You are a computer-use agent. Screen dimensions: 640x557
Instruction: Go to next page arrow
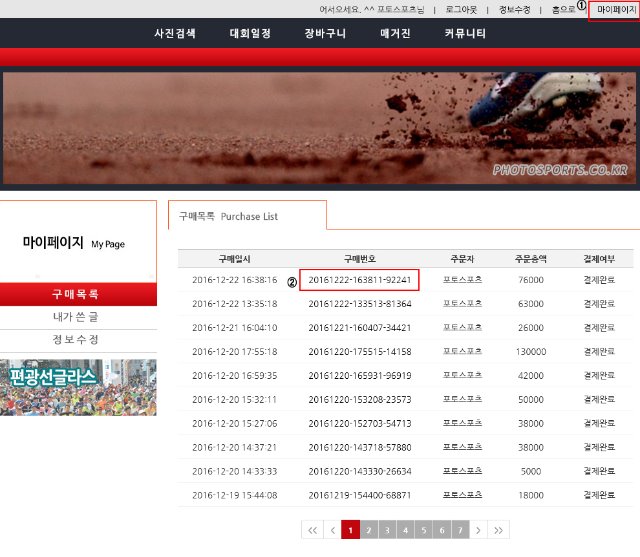coord(478,530)
